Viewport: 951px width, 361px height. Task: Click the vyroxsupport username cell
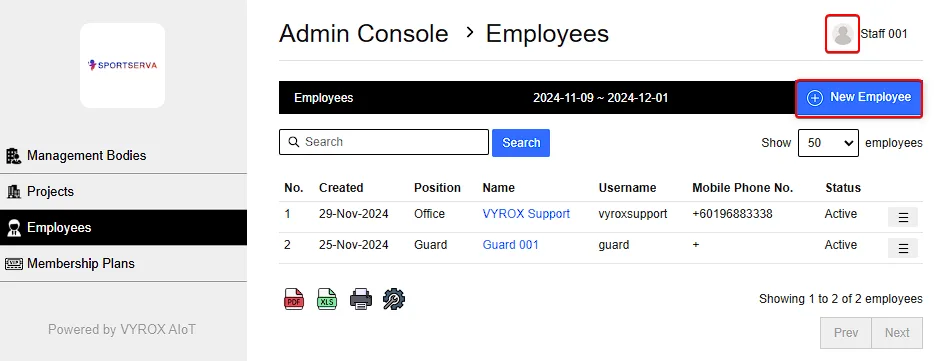coord(633,214)
